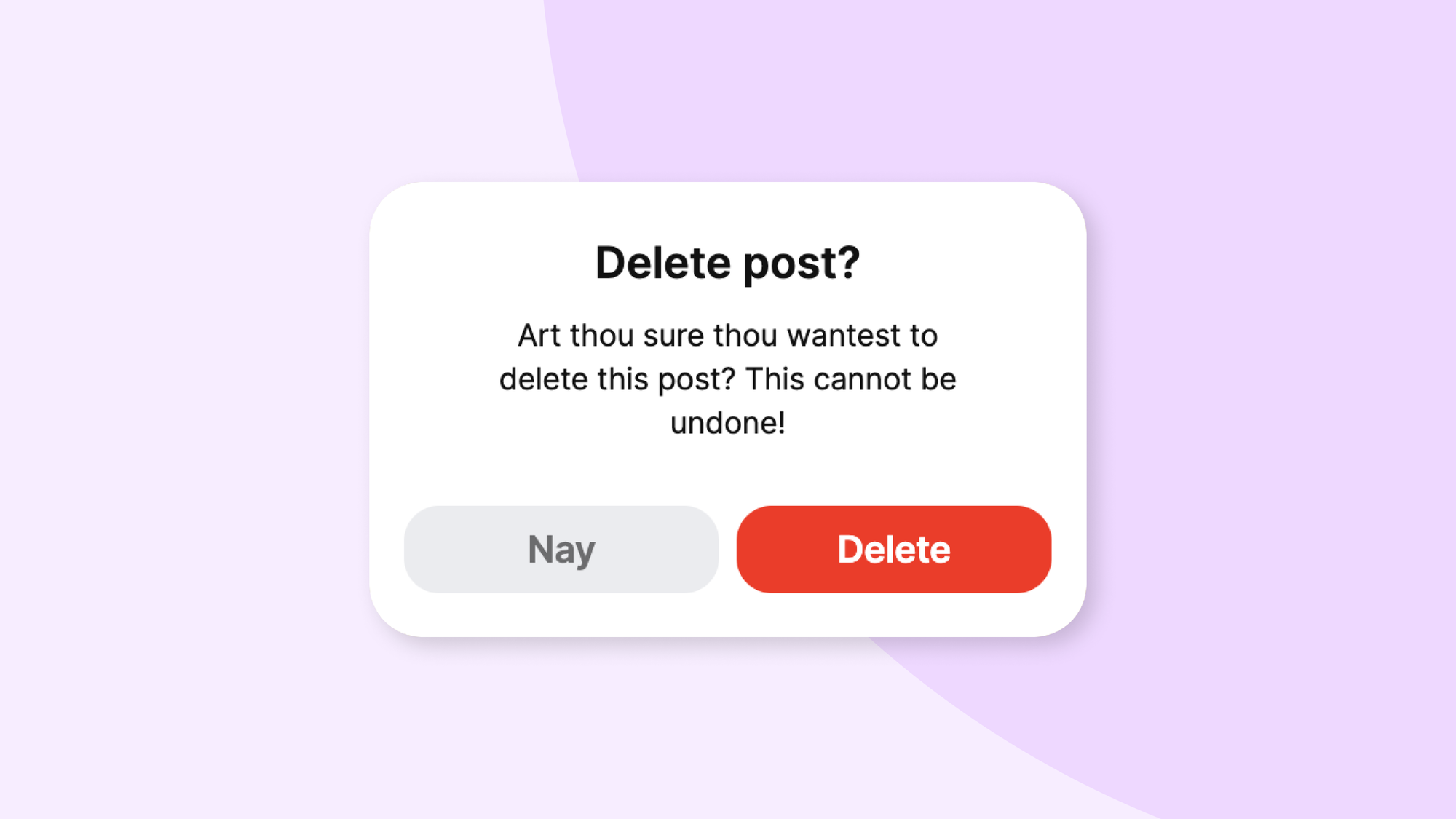Click white dialog area above the heading
Image resolution: width=1456 pixels, height=819 pixels.
click(x=728, y=211)
